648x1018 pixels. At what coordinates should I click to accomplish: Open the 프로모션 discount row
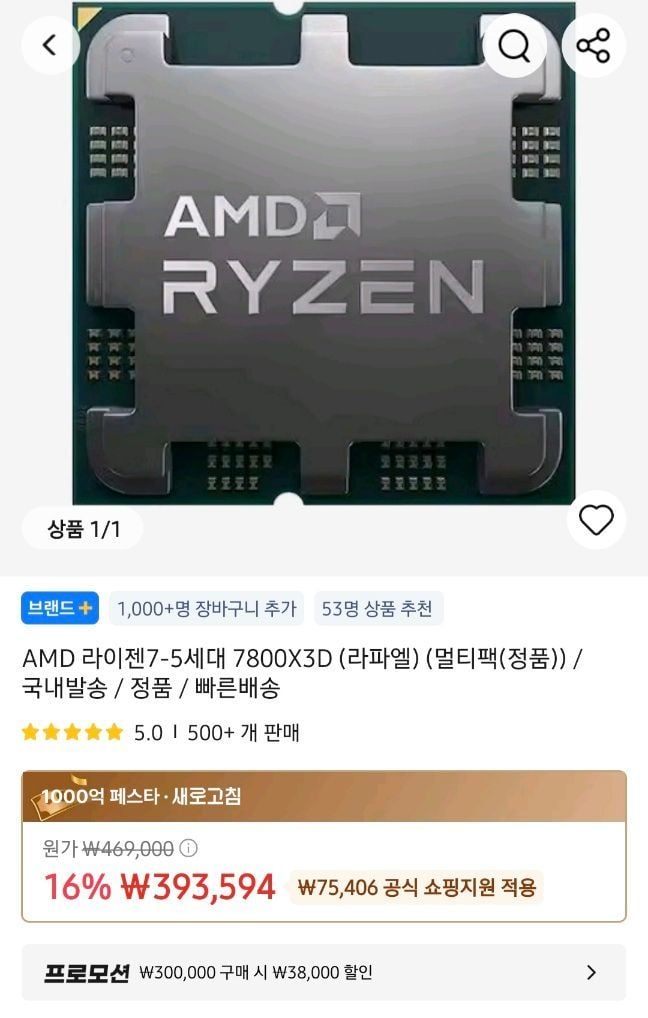[324, 972]
